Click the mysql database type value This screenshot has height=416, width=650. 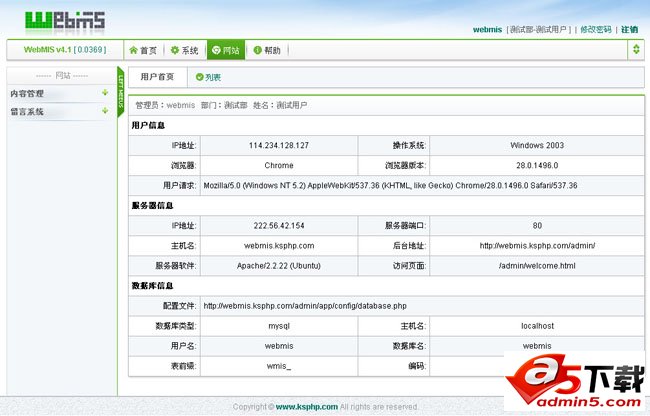[x=279, y=326]
